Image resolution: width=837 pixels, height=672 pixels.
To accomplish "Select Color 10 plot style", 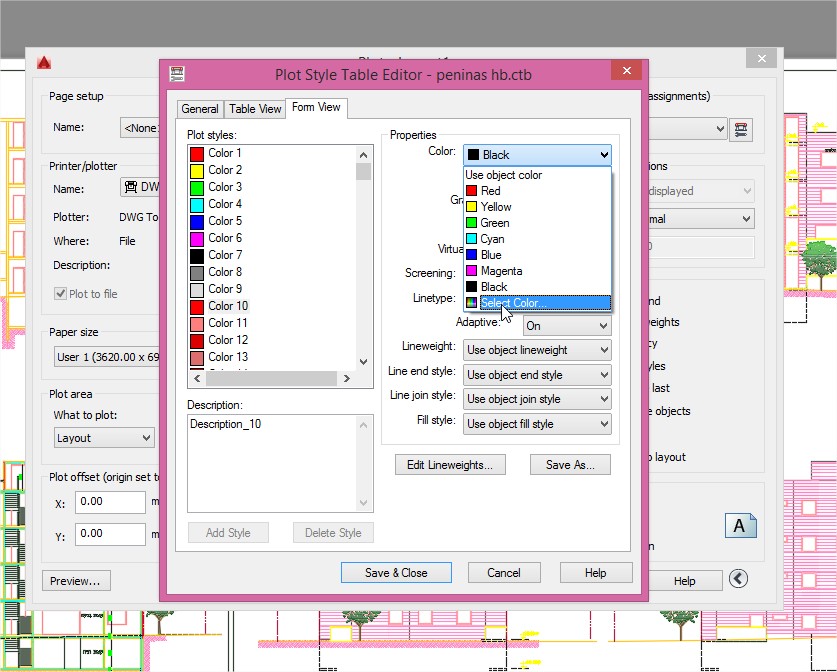I will point(219,306).
